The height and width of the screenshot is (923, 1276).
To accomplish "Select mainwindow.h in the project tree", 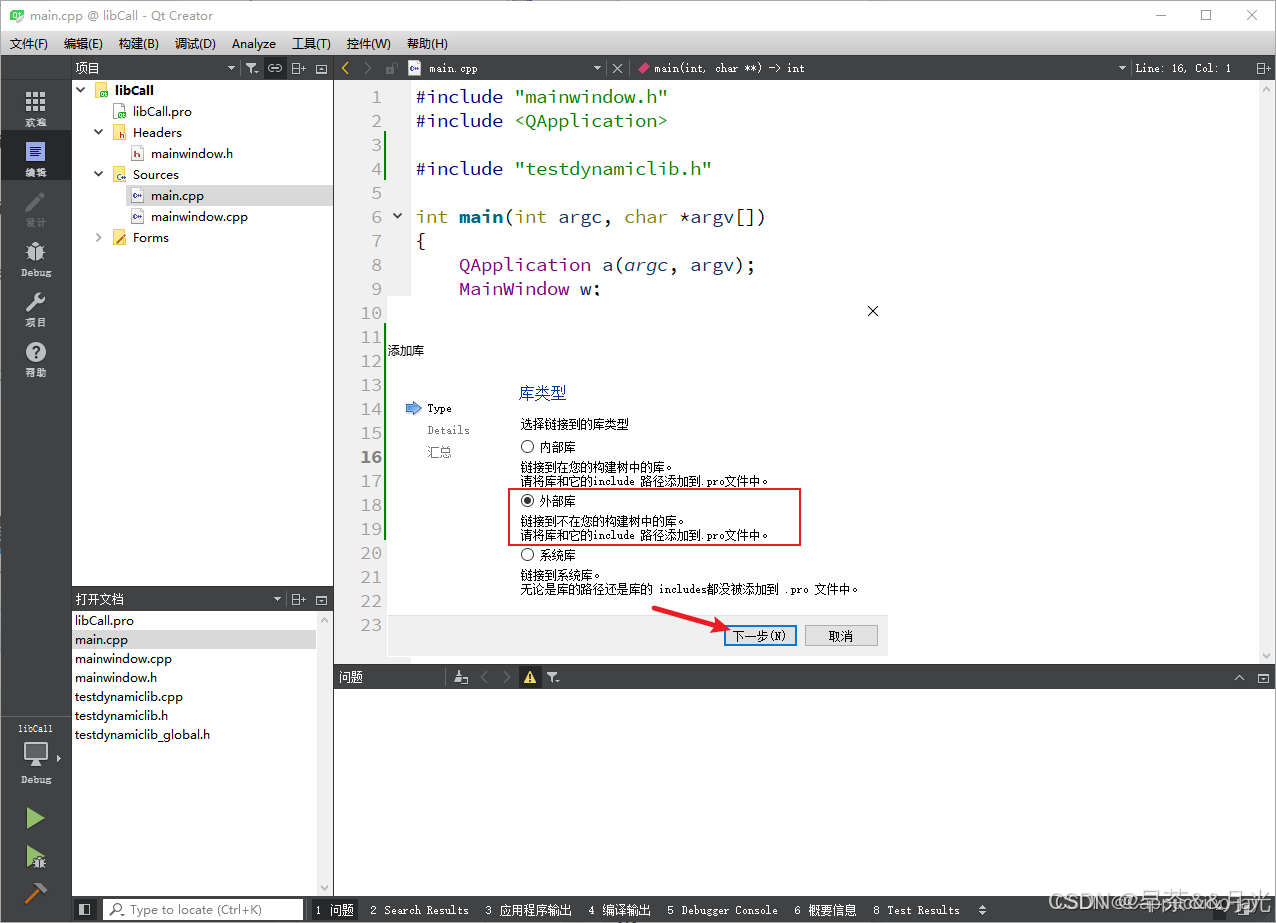I will point(192,153).
